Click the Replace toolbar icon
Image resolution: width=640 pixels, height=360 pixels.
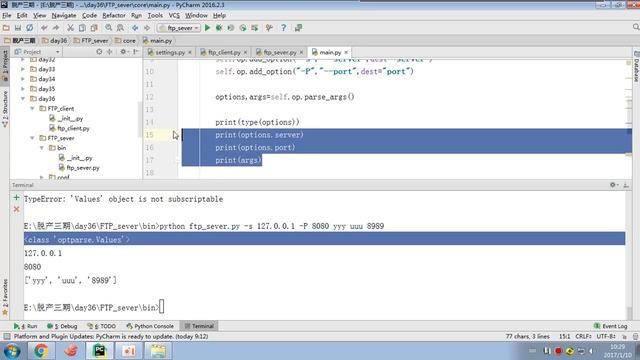click(x=120, y=28)
